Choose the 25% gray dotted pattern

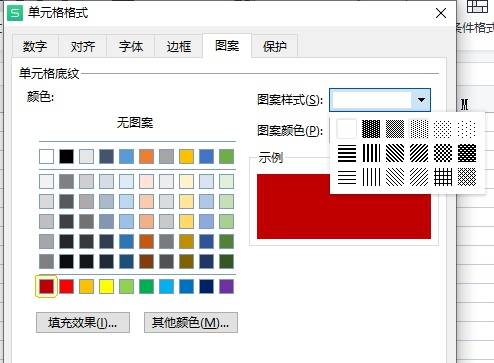419,129
